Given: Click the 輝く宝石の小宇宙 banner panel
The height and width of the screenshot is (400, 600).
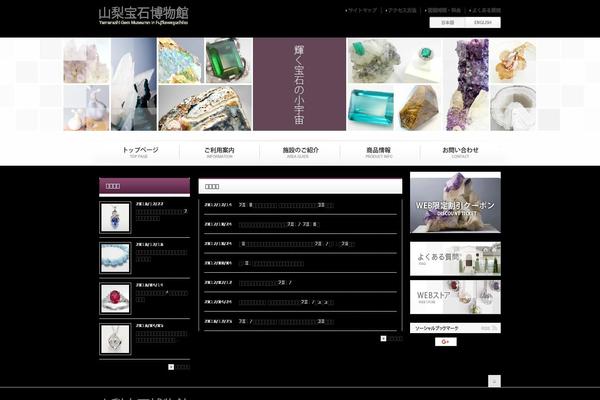Looking at the screenshot, I should click(x=300, y=84).
